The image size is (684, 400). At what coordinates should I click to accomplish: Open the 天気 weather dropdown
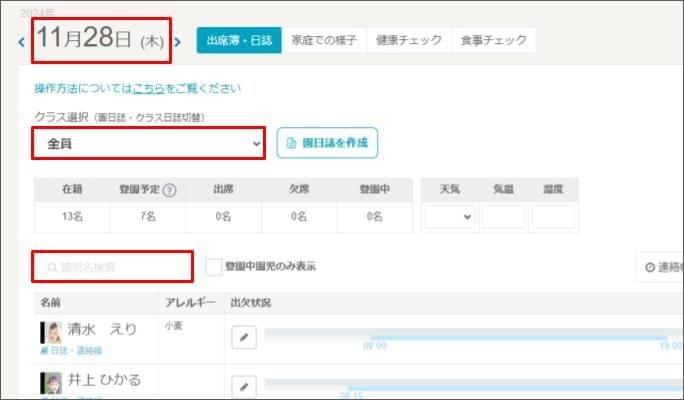449,217
